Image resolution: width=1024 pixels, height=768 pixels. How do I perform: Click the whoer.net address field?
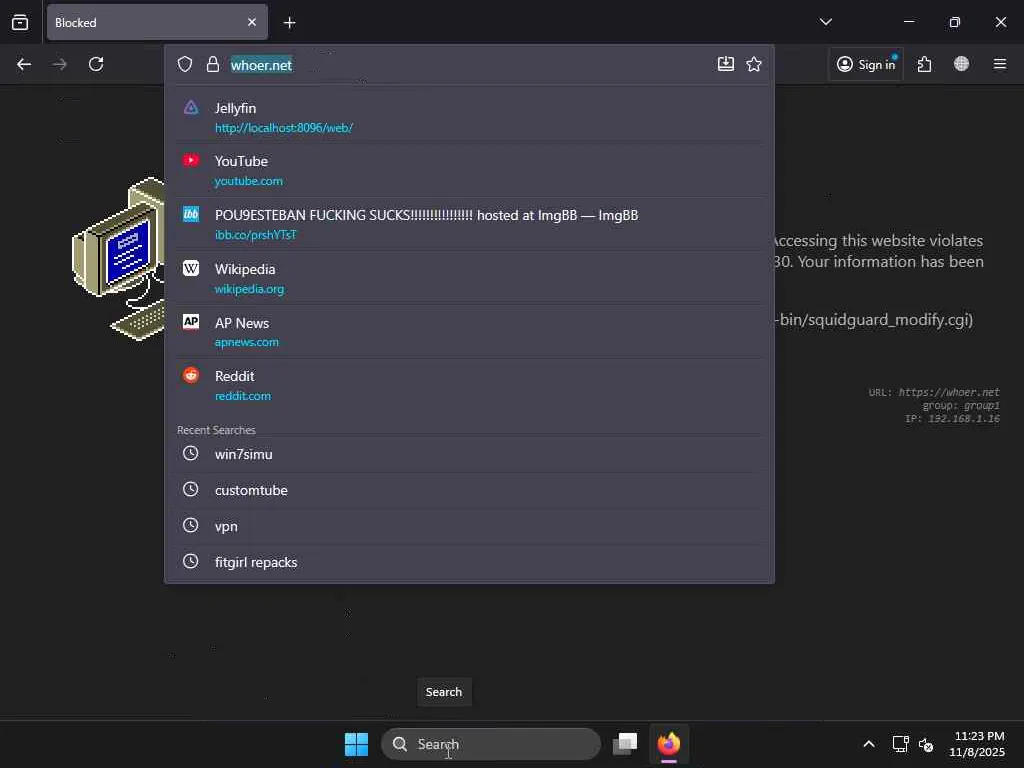(470, 65)
